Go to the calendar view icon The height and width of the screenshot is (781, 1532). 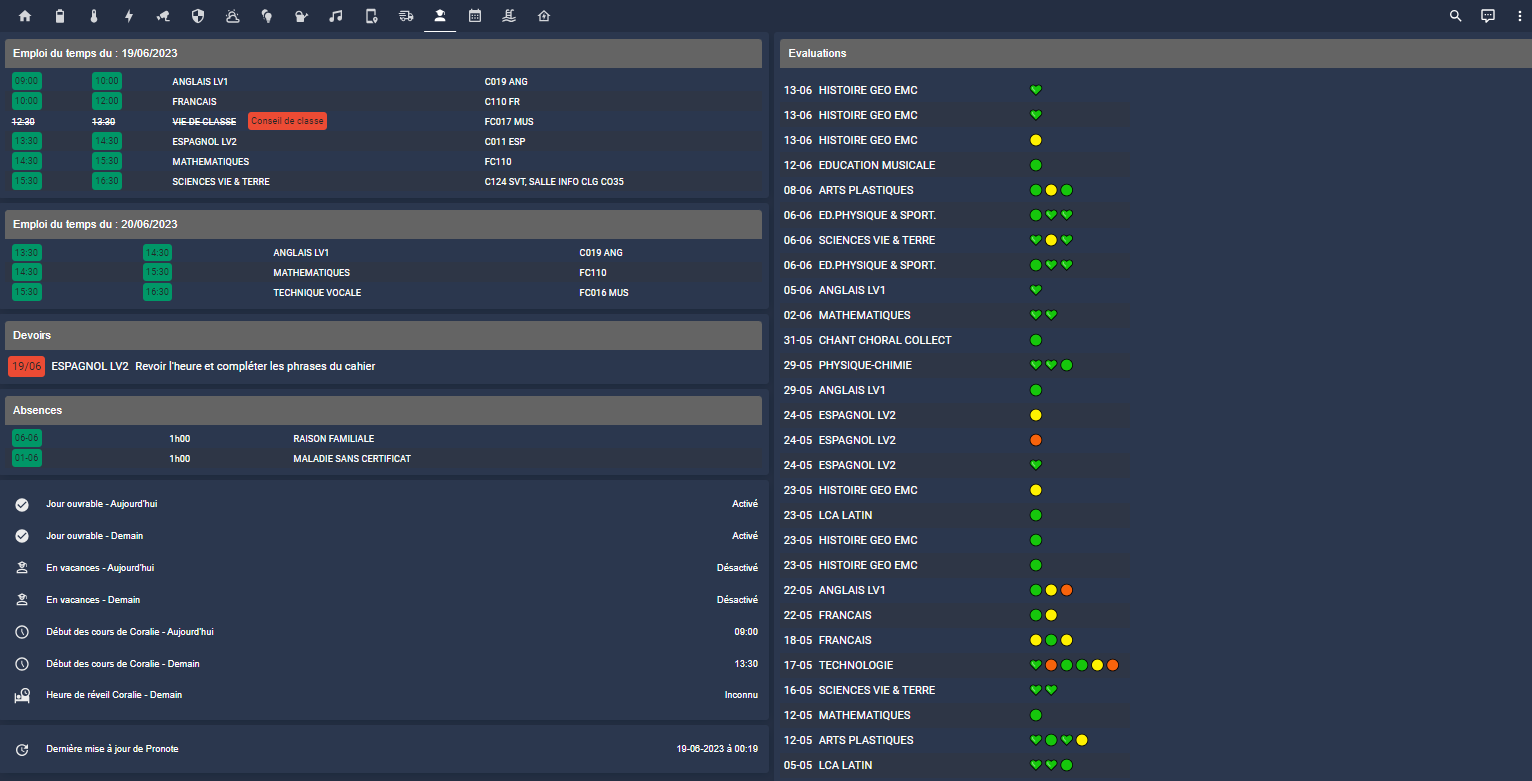475,16
